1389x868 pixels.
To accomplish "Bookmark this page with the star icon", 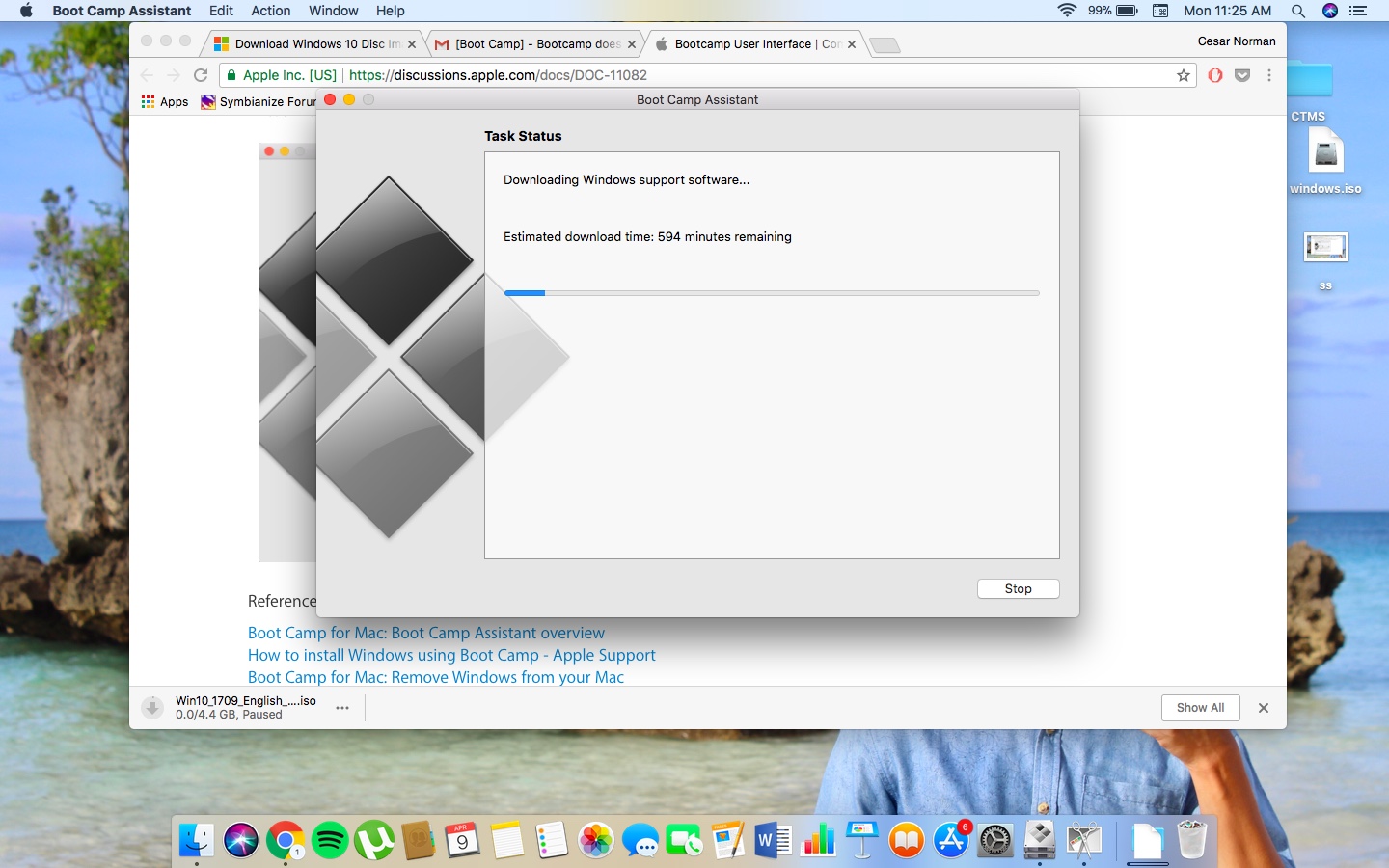I will pyautogui.click(x=1184, y=75).
